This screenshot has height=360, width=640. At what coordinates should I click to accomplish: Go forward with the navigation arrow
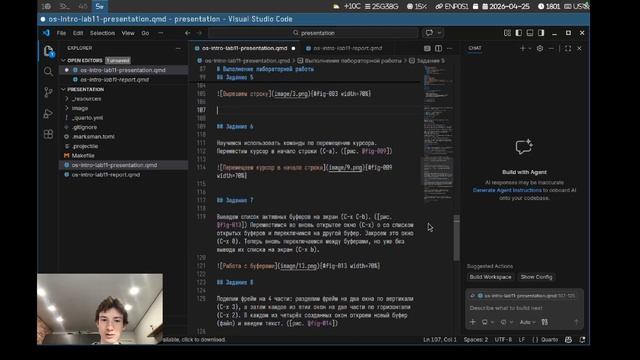point(199,33)
